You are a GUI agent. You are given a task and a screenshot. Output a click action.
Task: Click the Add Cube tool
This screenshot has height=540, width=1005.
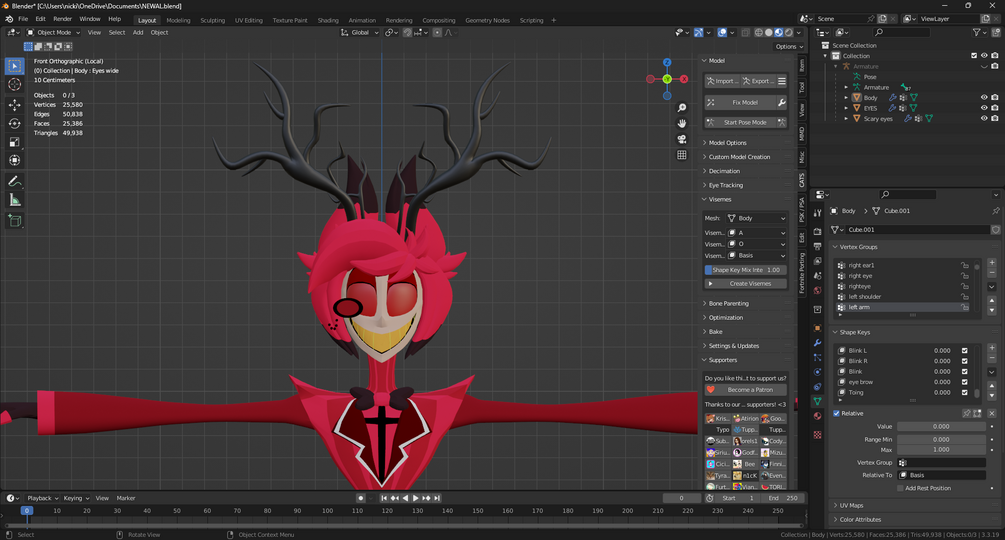15,221
